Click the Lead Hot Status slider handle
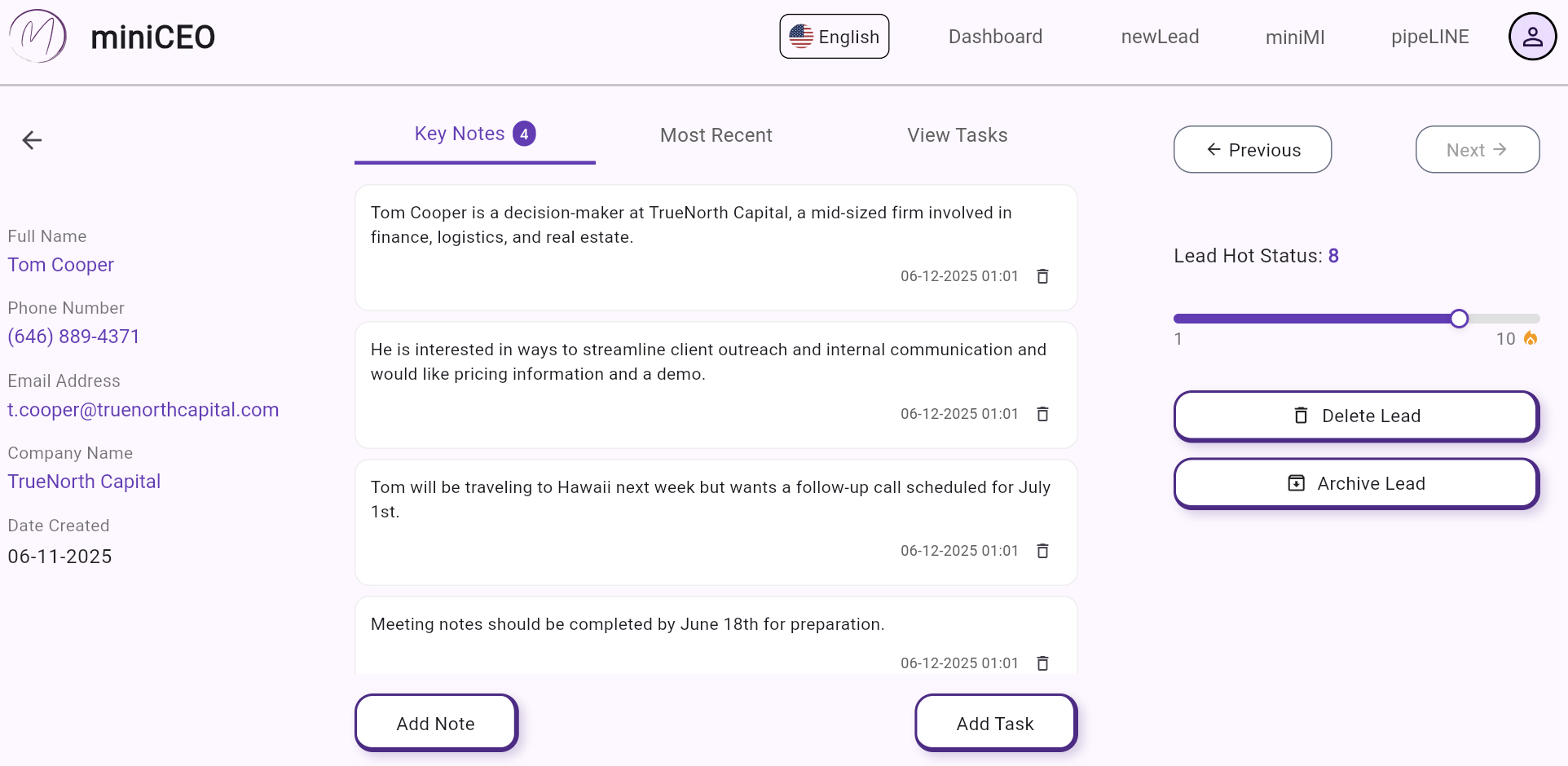Viewport: 1568px width, 766px height. pos(1459,319)
